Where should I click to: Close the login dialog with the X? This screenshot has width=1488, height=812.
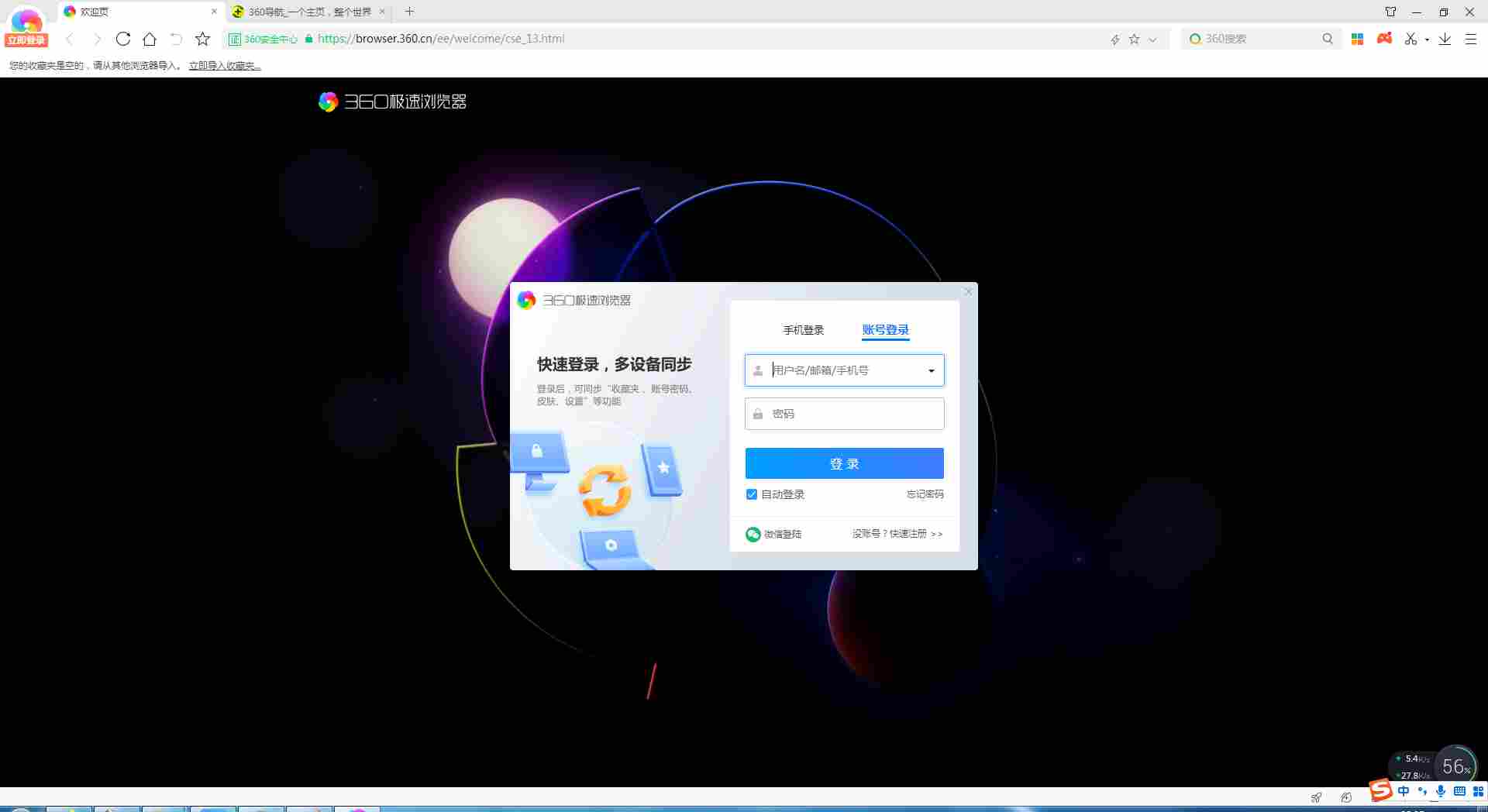click(967, 292)
